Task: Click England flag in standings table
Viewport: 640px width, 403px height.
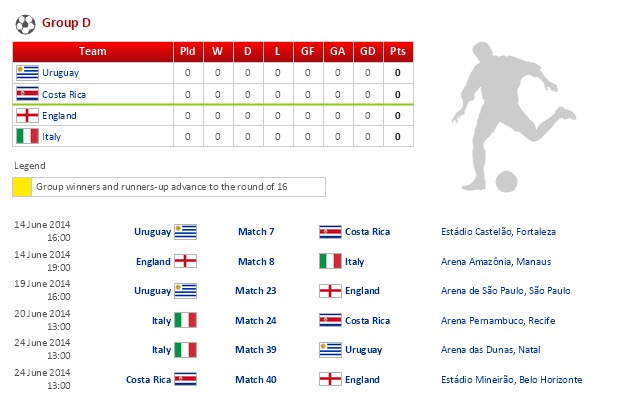Action: (x=27, y=115)
